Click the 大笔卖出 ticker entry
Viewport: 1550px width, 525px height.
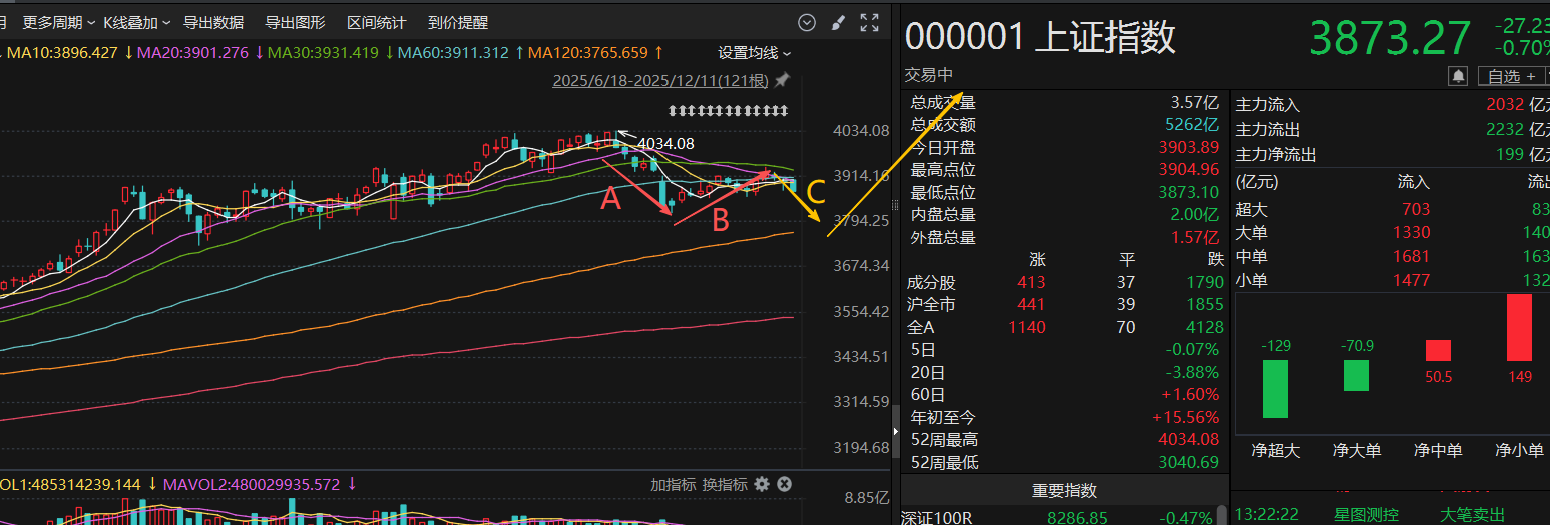1472,514
